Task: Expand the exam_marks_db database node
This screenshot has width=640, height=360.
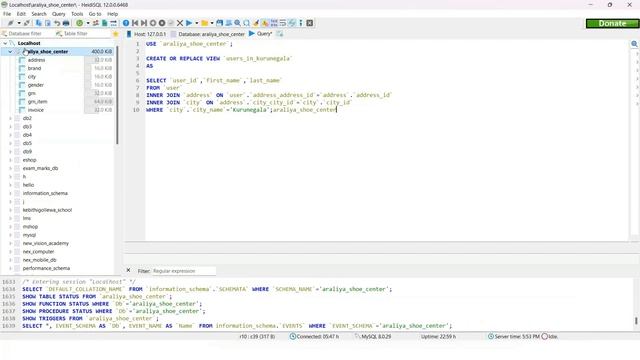Action: click(10, 168)
